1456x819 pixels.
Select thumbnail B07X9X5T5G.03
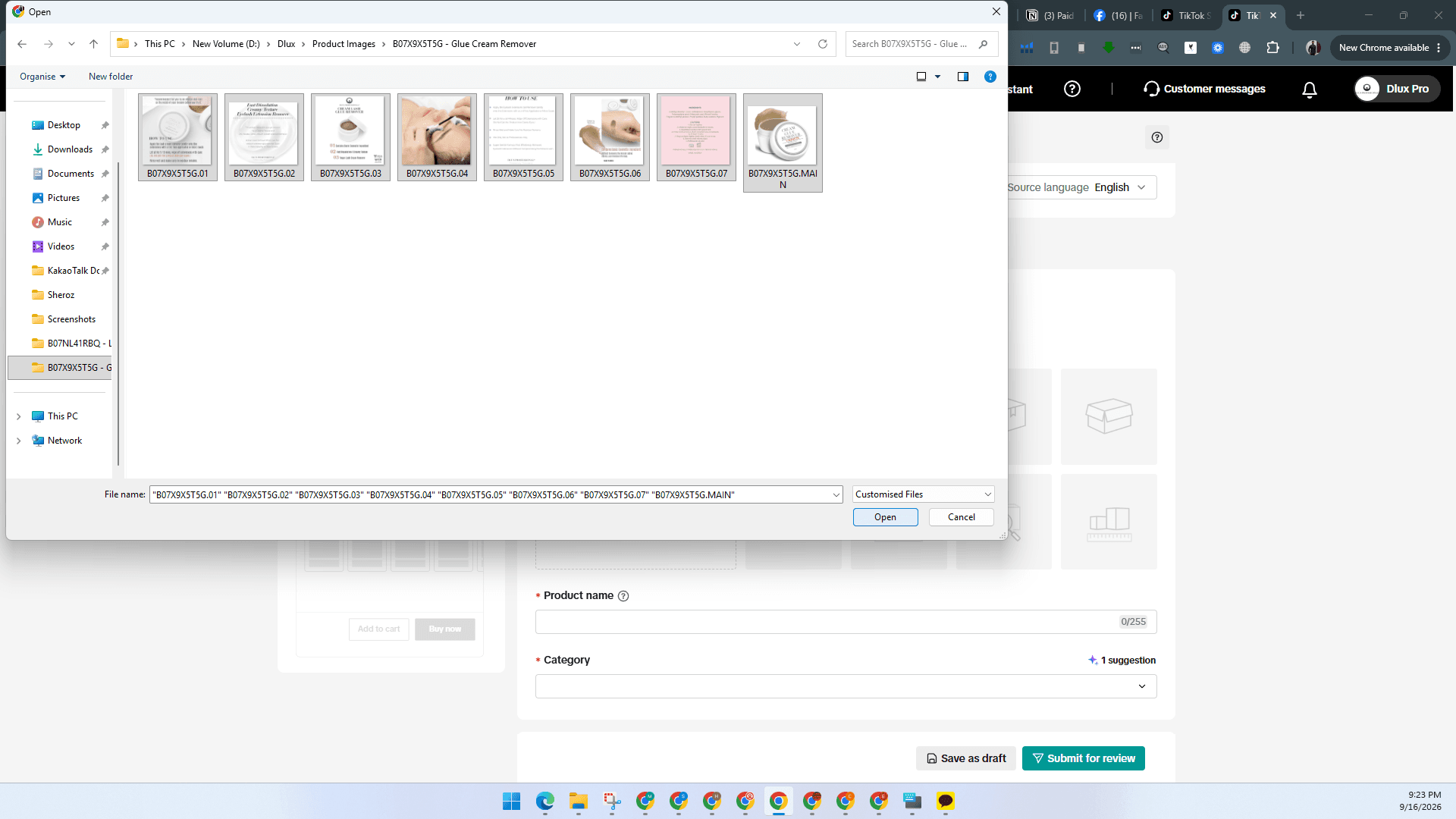[x=350, y=137]
